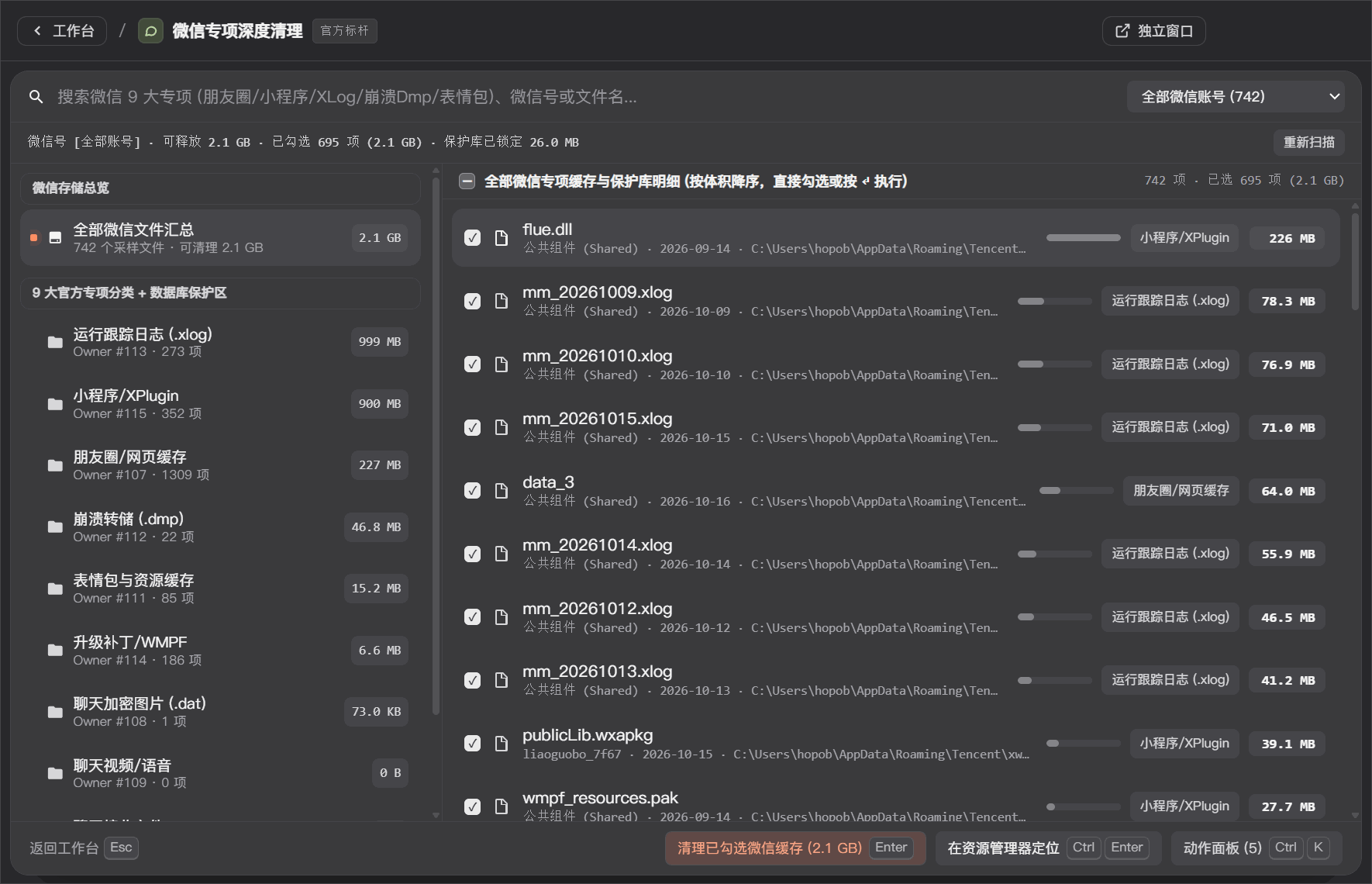Click 在资源管理器定位 button
Viewport: 1372px width, 884px height.
[1048, 848]
